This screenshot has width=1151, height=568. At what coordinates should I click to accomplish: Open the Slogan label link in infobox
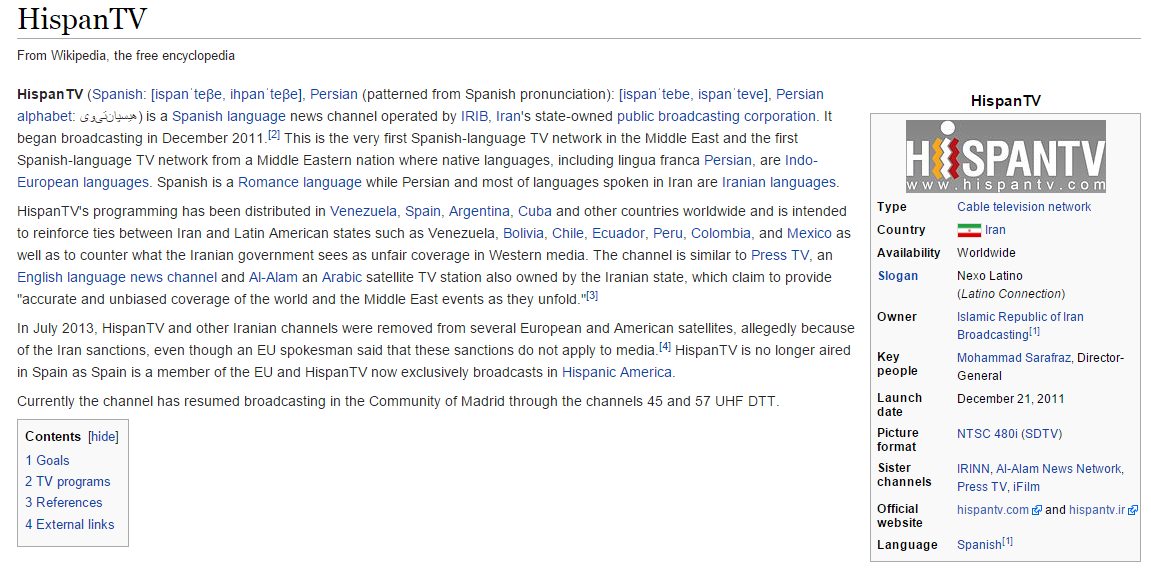coord(898,276)
